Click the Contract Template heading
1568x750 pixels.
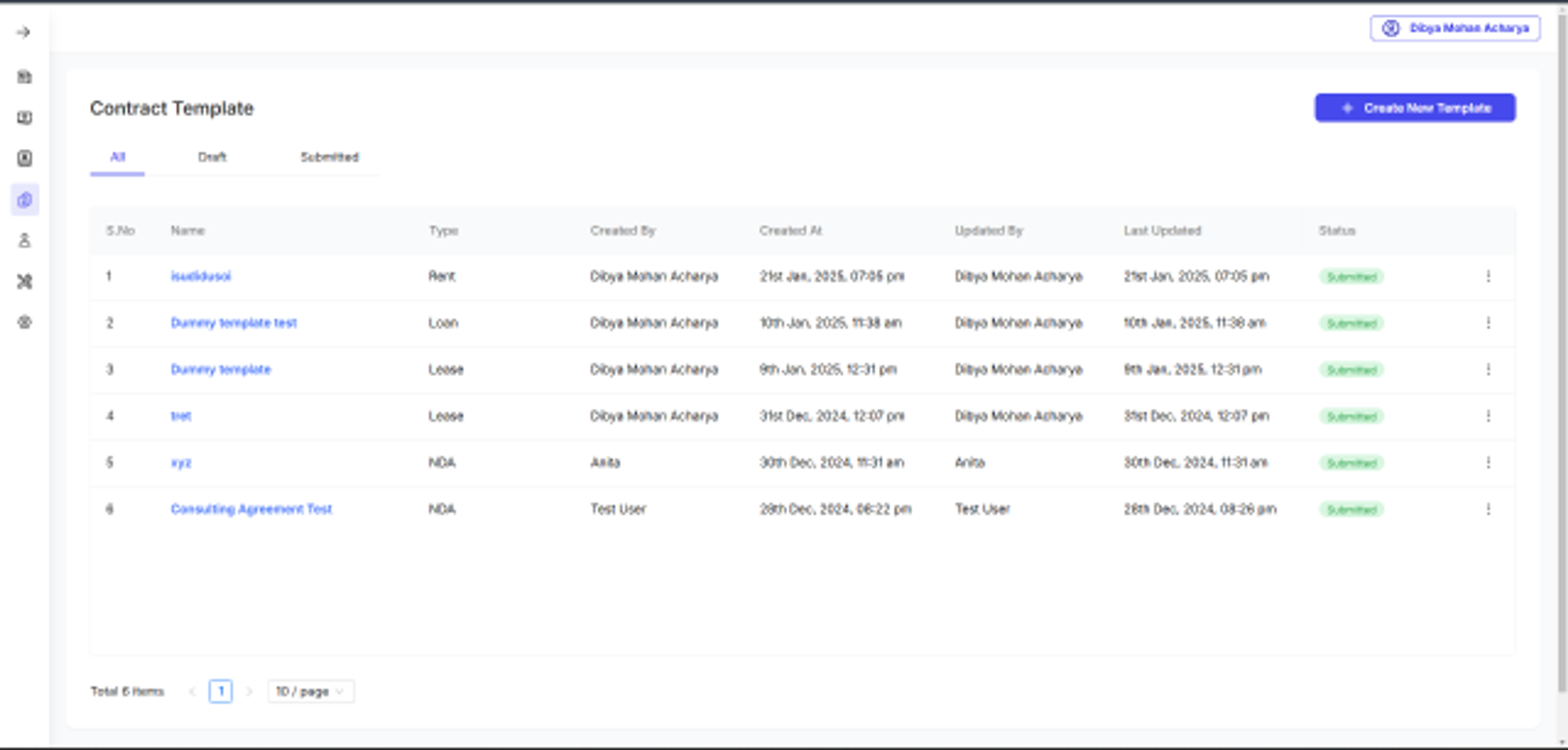(171, 108)
